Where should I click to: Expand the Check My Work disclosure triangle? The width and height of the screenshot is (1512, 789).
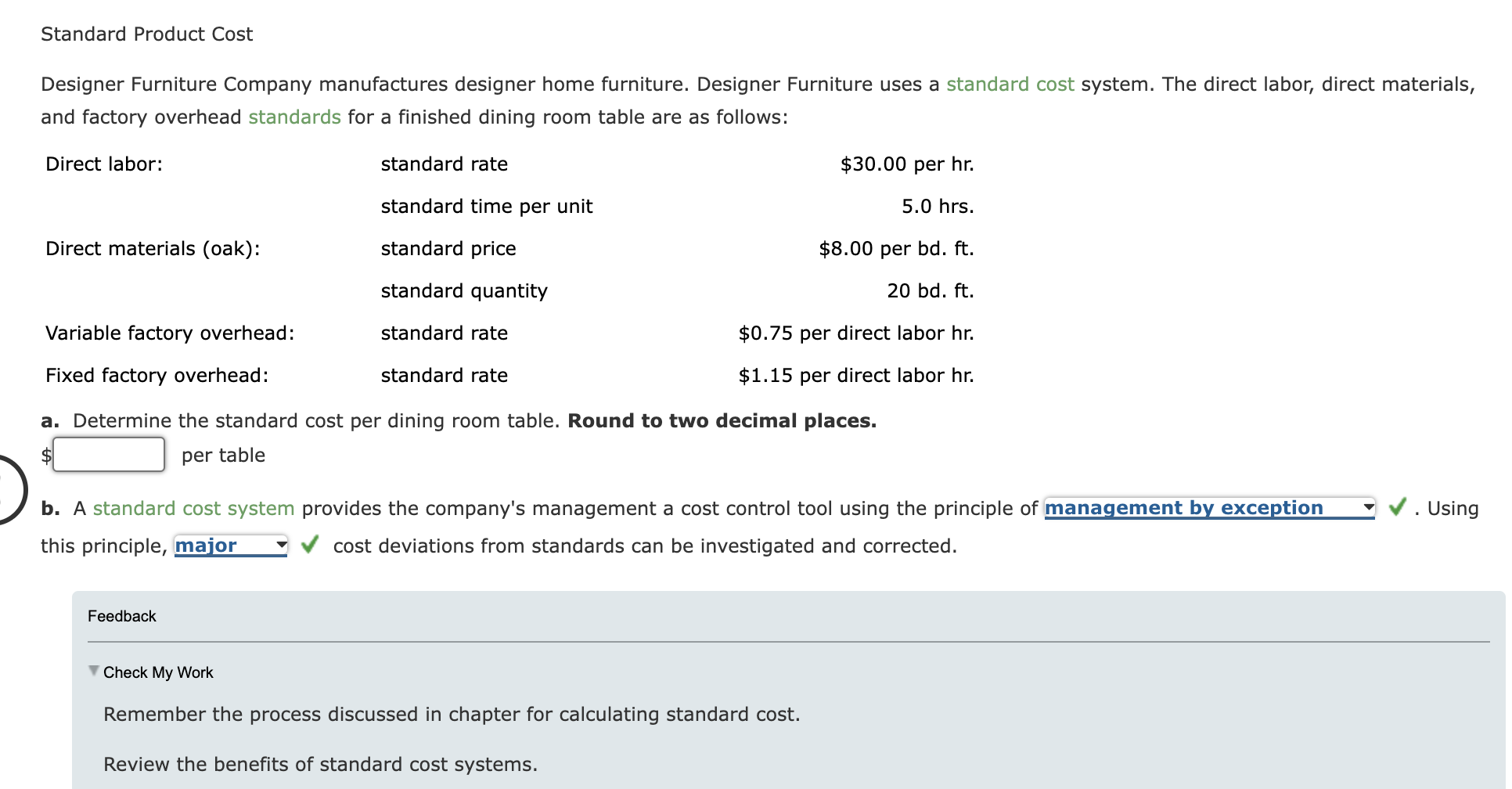click(x=92, y=671)
